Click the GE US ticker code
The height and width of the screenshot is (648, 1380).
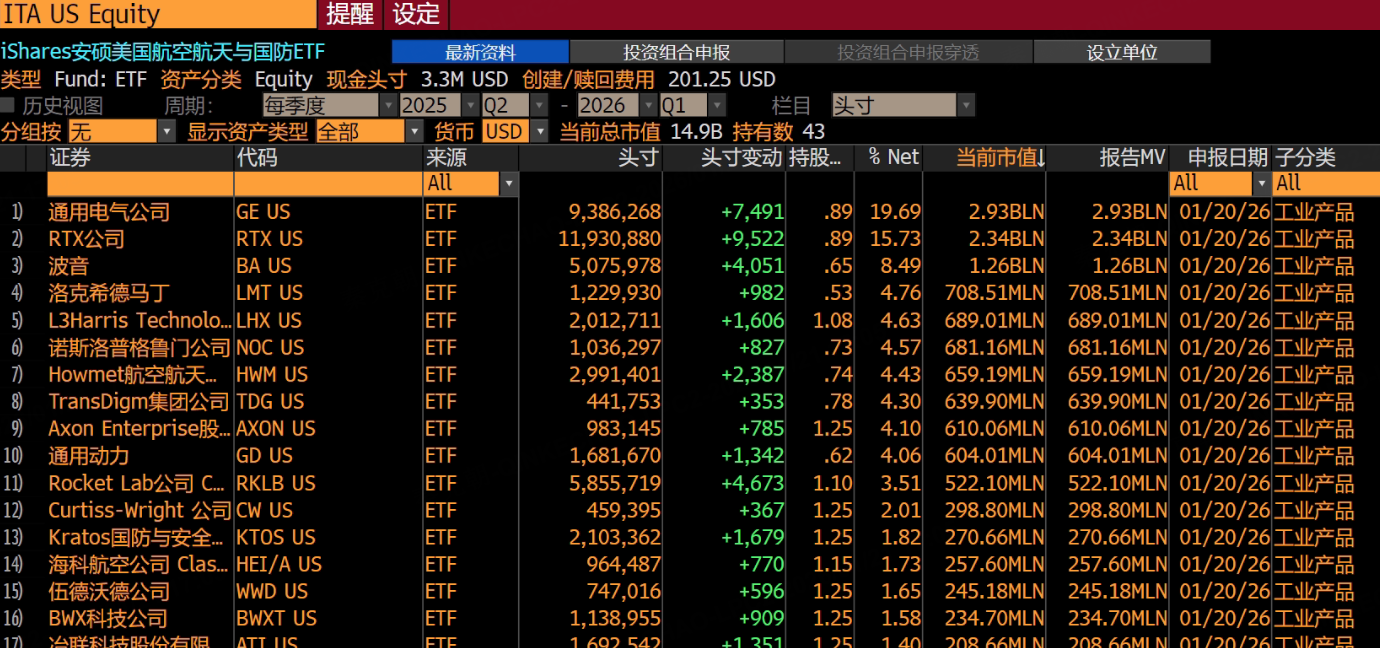coord(263,212)
